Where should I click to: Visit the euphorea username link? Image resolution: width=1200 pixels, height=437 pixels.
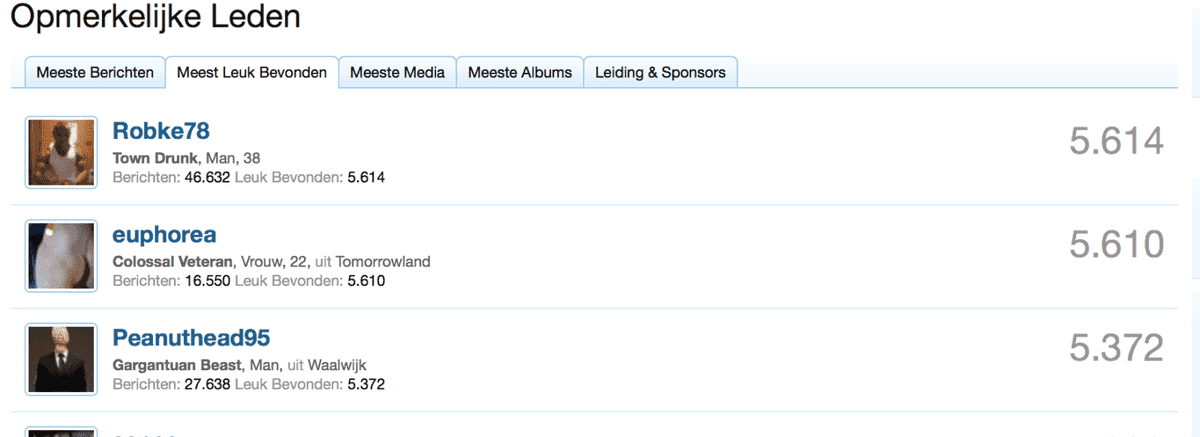pos(164,235)
